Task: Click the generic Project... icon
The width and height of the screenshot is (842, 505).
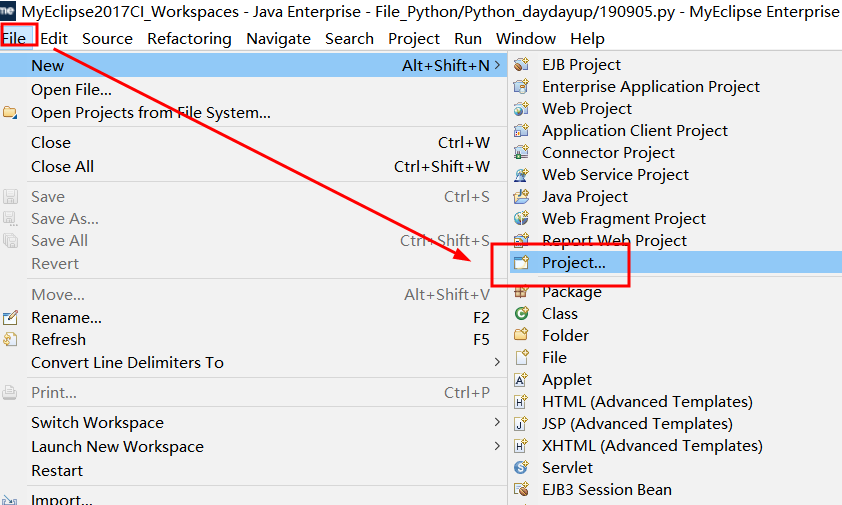Action: tap(521, 263)
